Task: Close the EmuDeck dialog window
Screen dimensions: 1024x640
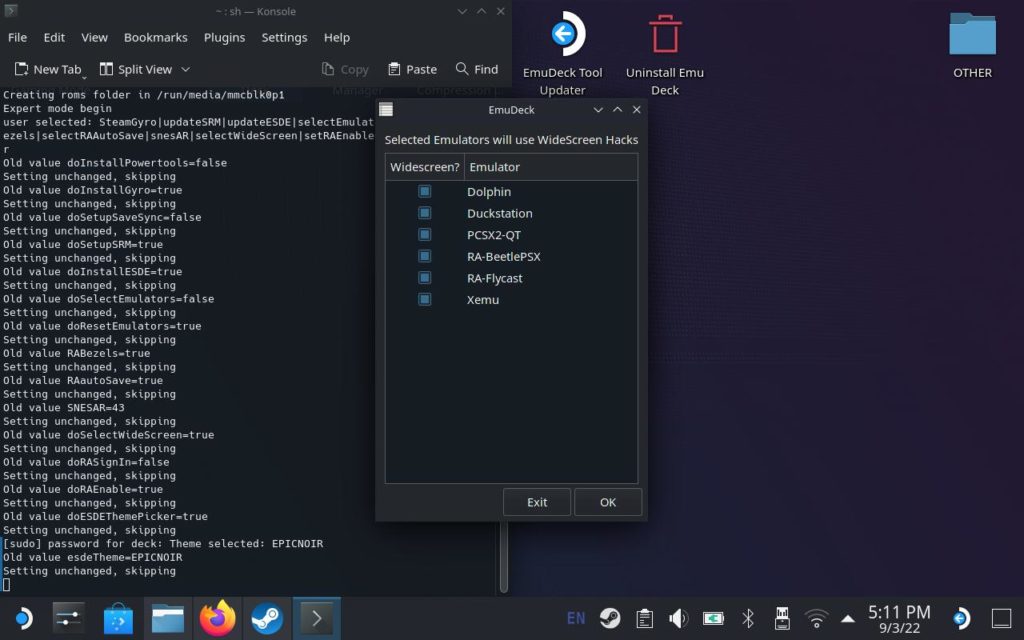Action: pyautogui.click(x=637, y=110)
